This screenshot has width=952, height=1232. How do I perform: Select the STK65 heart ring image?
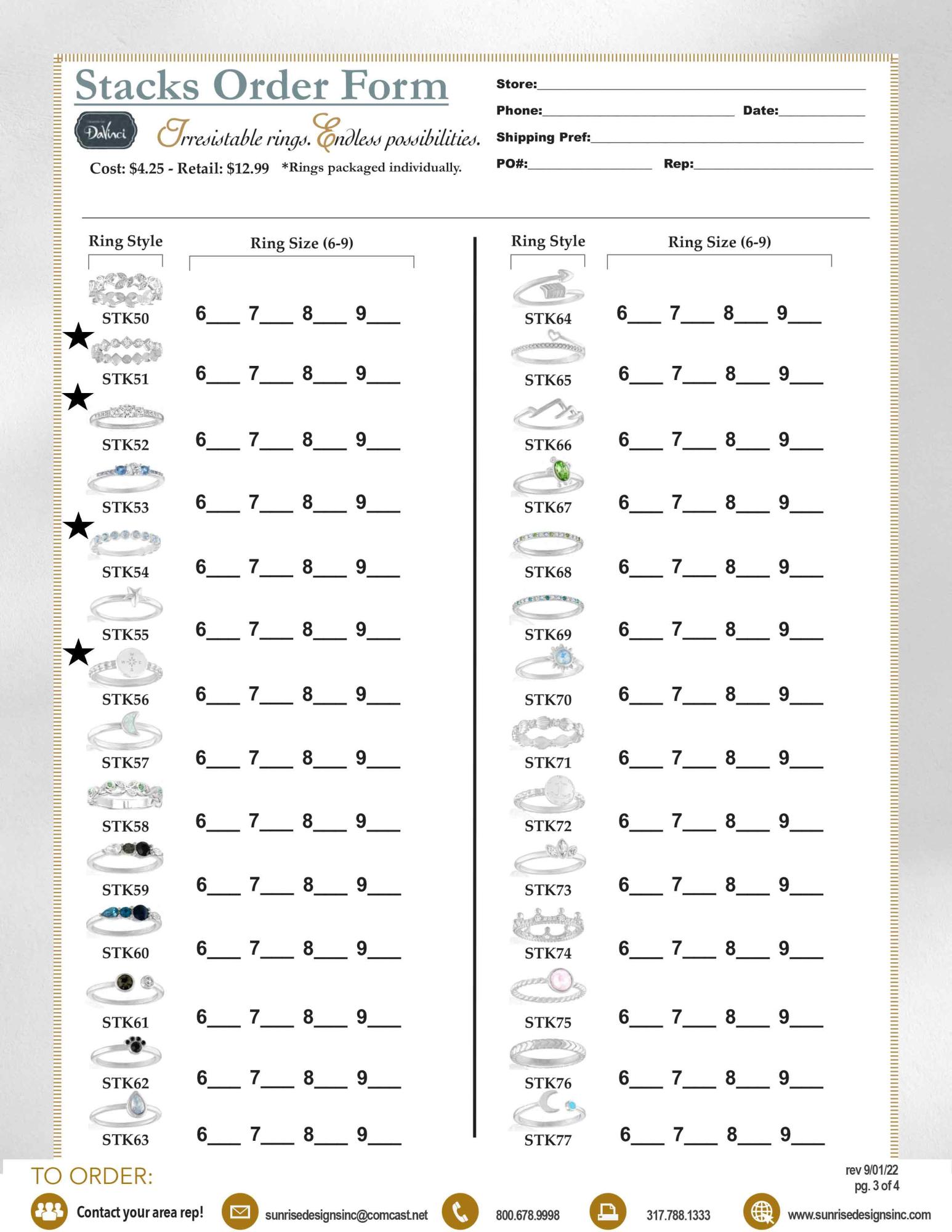[548, 347]
